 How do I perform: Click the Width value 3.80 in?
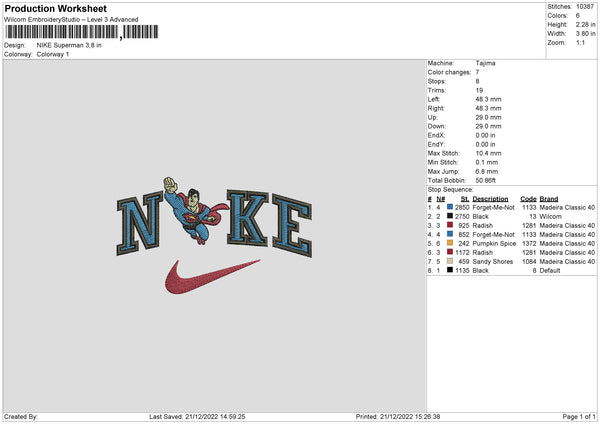coord(585,34)
